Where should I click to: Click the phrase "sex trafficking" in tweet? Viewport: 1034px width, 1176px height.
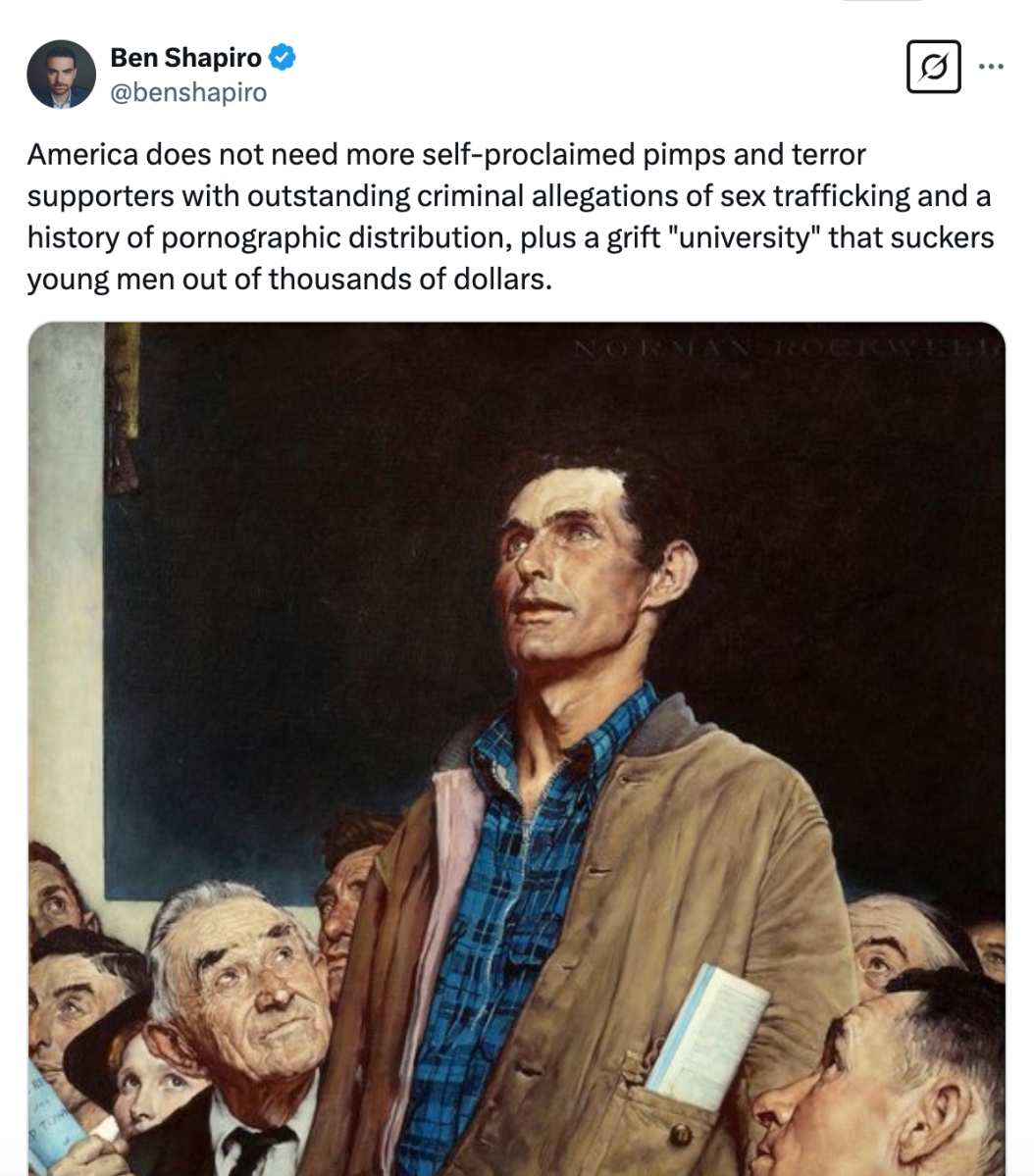pyautogui.click(x=815, y=196)
